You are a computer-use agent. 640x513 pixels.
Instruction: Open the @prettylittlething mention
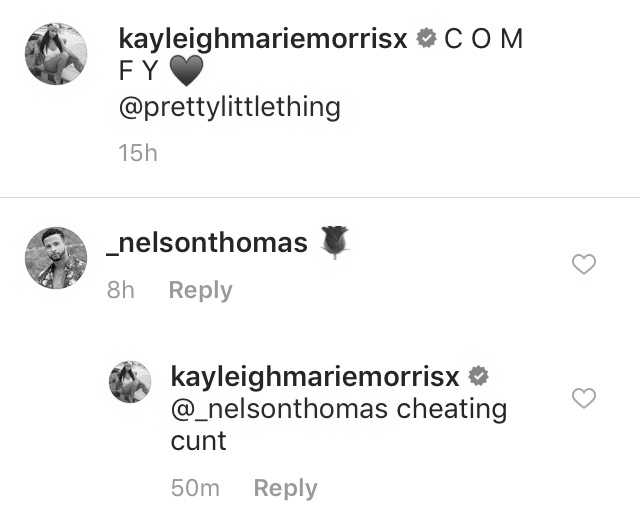230,108
